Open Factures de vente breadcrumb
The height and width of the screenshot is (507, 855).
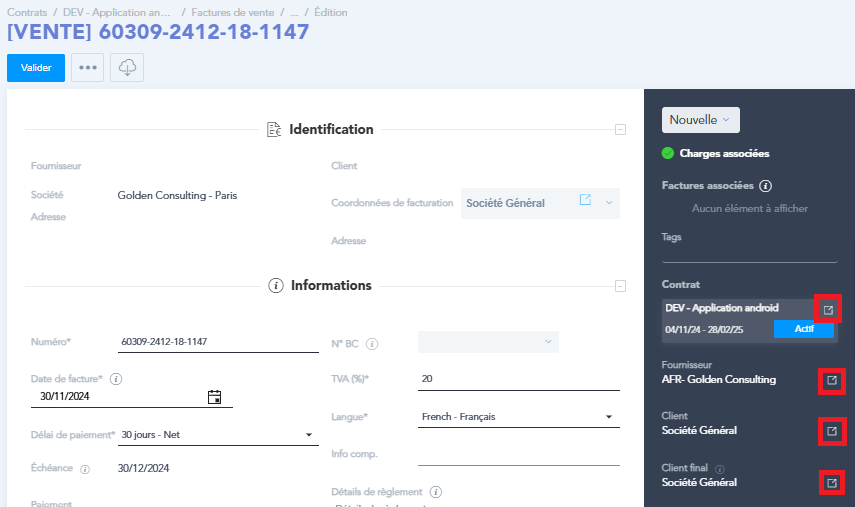point(233,12)
